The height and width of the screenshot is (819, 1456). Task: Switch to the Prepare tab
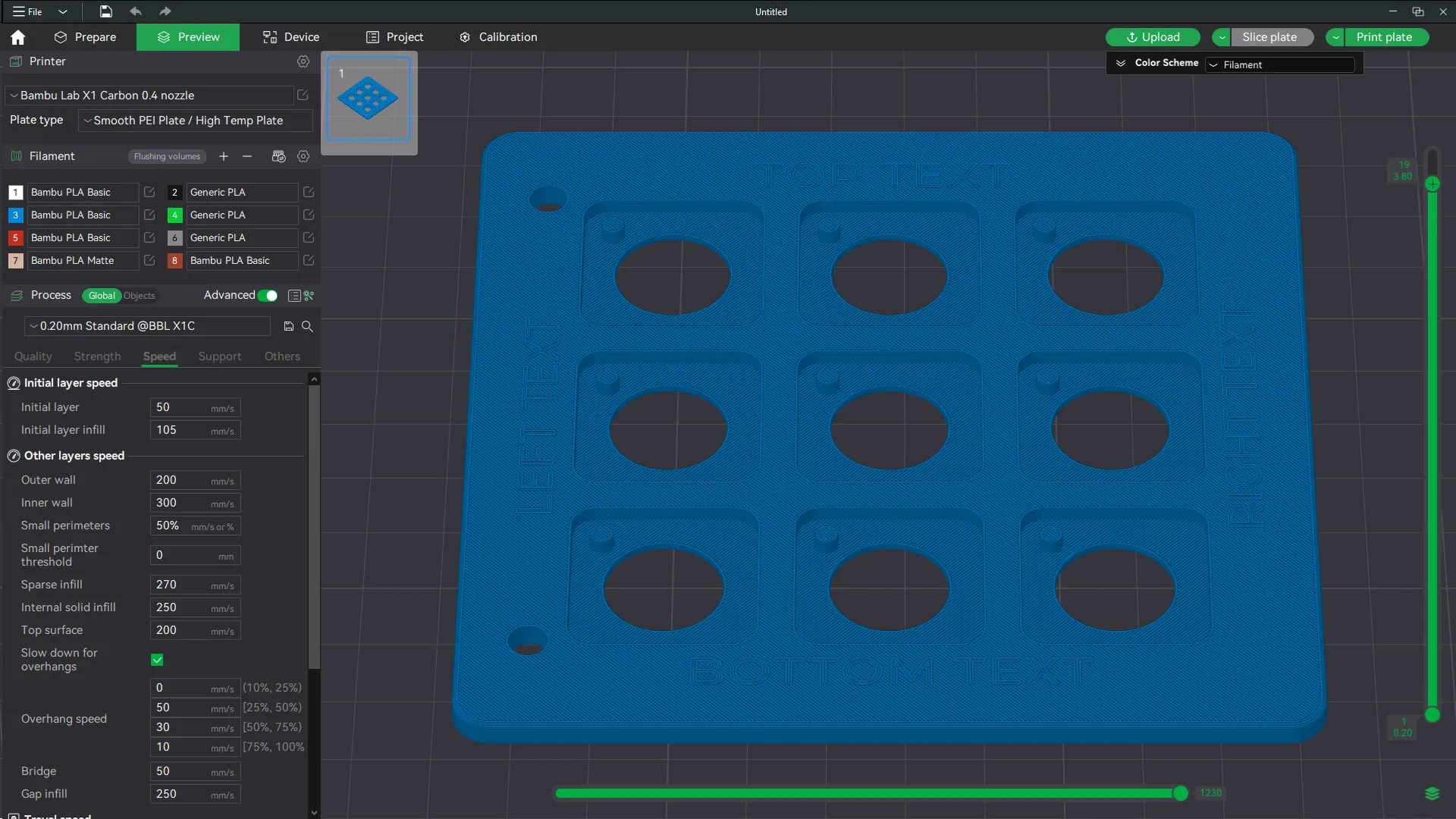coord(86,37)
